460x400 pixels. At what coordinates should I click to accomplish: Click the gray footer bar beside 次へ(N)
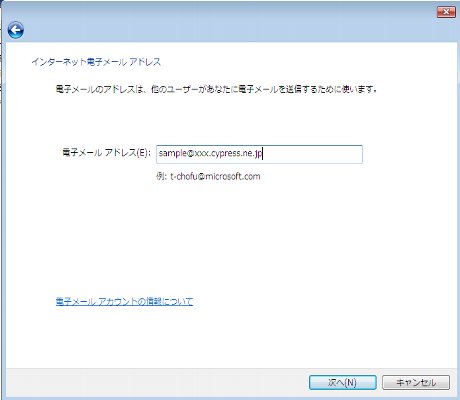point(157,382)
